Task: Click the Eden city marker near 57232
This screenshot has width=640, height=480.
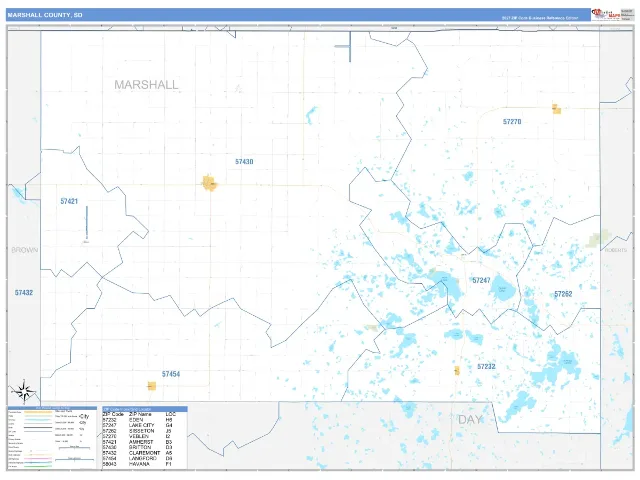Action: (457, 371)
